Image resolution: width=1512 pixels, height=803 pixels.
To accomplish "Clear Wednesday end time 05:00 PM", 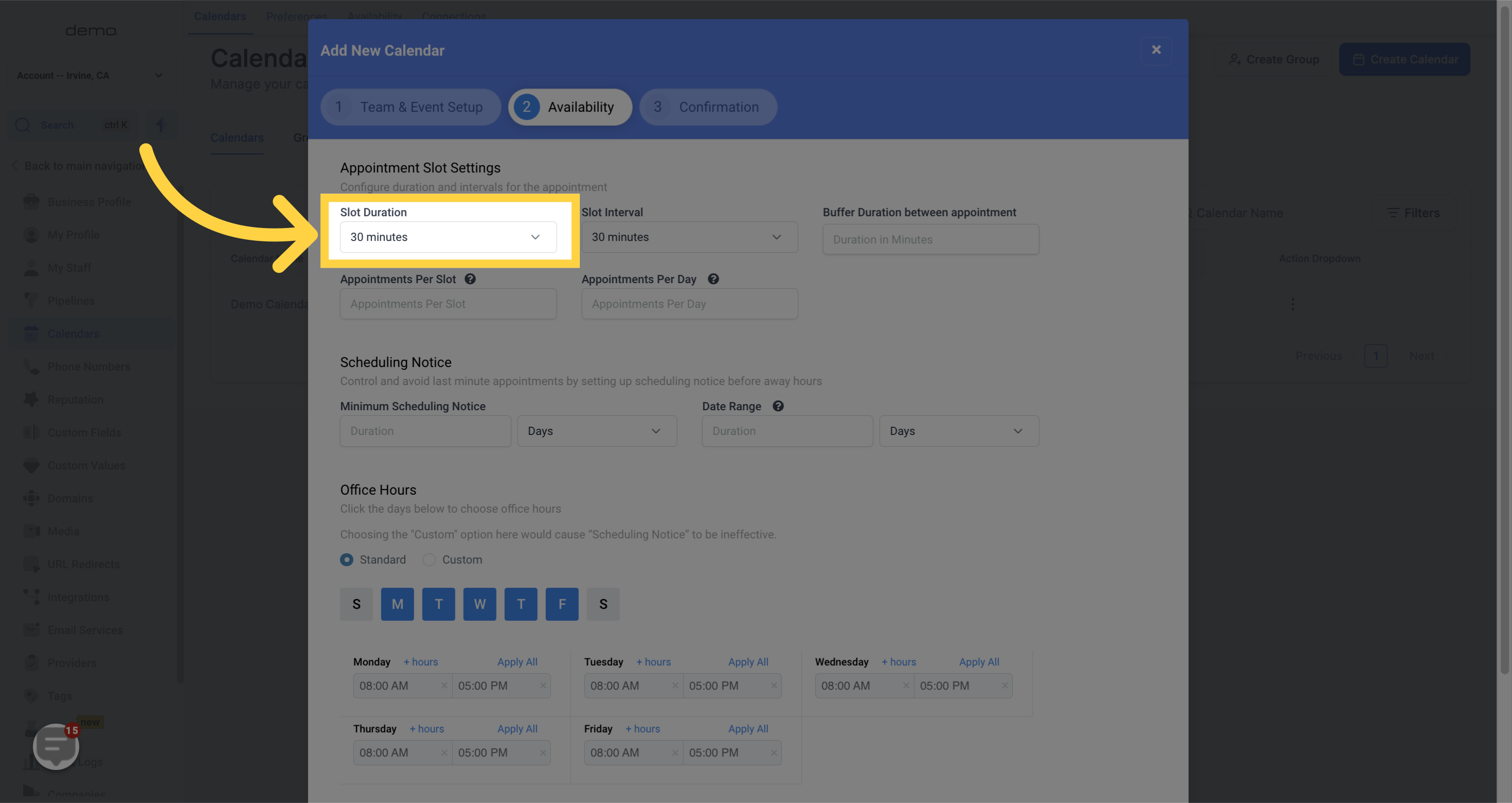I will click(x=1004, y=686).
